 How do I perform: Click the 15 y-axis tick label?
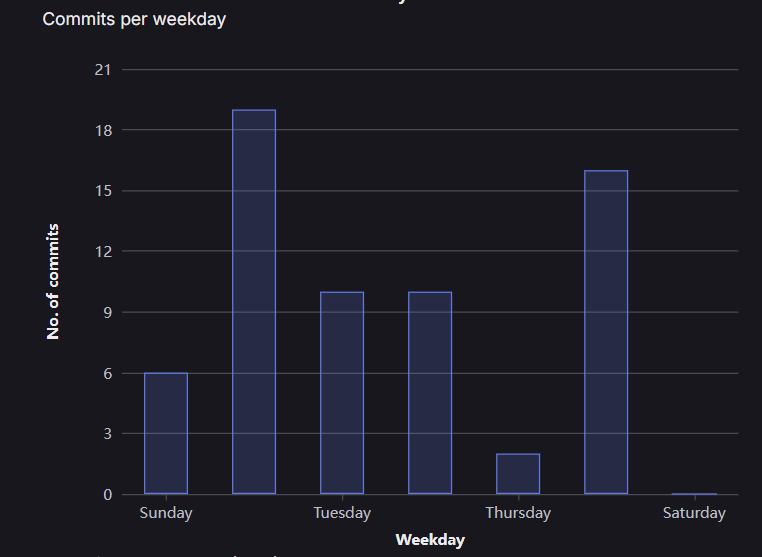coord(103,191)
